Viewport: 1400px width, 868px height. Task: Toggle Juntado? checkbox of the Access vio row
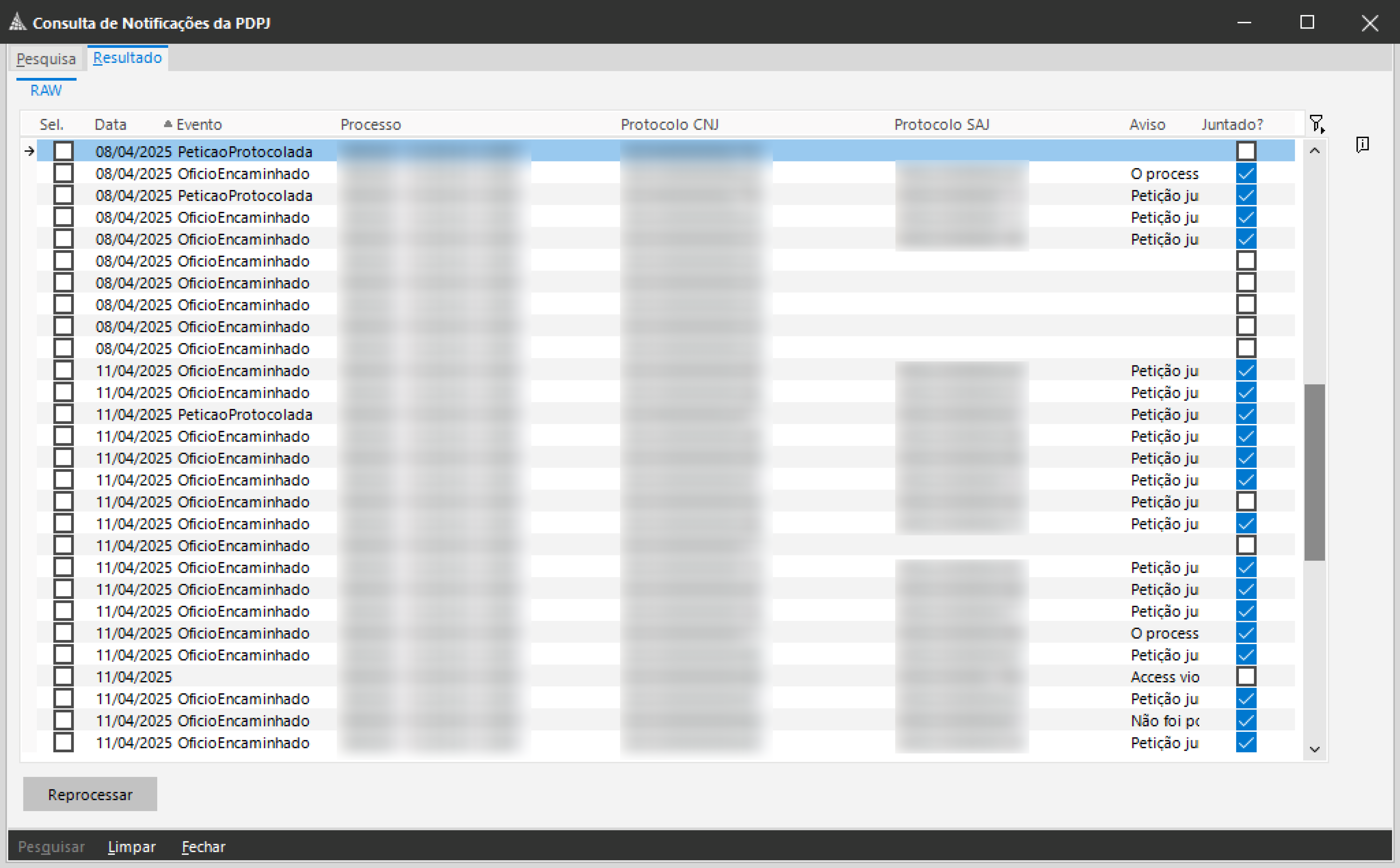tap(1246, 676)
